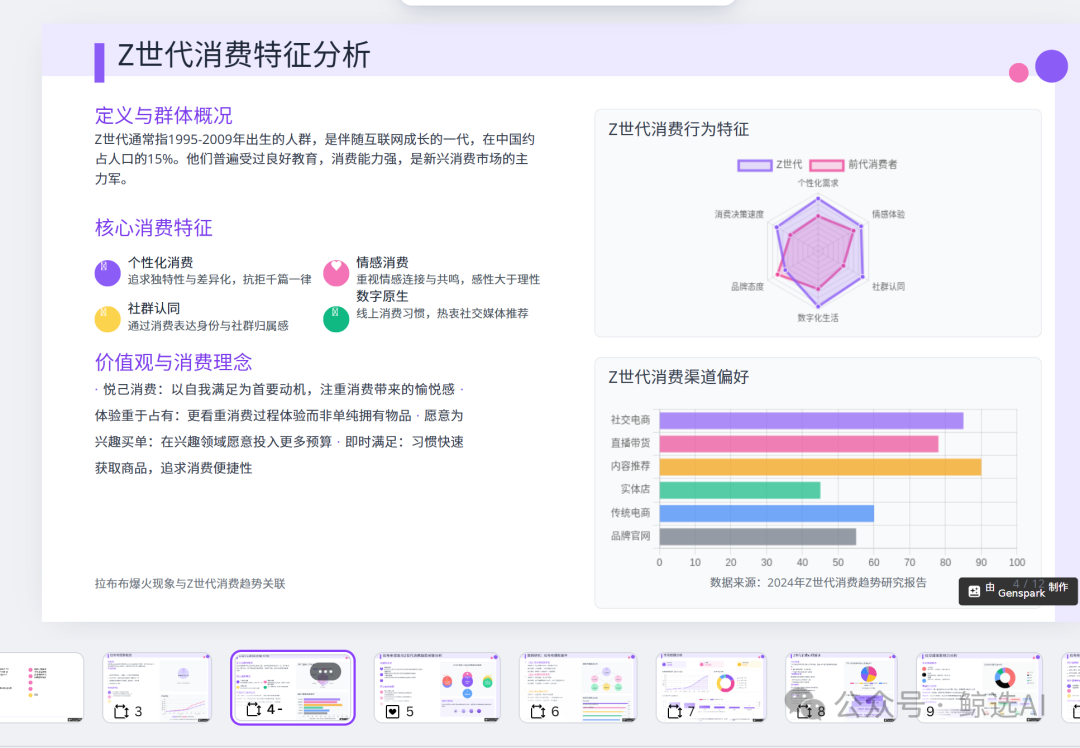Click the slide icon beside number 3
The width and height of the screenshot is (1080, 748).
pyautogui.click(x=121, y=711)
